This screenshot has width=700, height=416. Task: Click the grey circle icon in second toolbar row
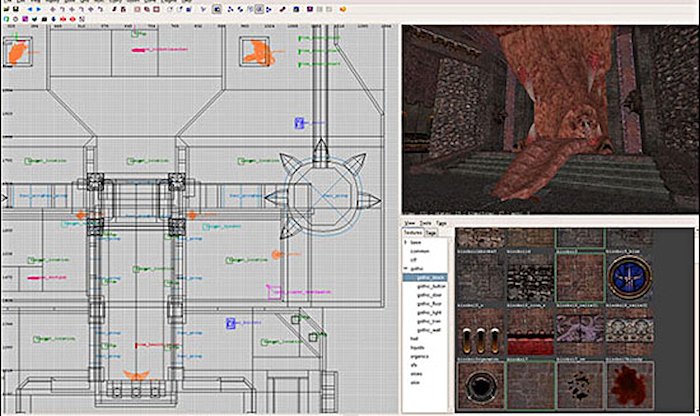15,19
